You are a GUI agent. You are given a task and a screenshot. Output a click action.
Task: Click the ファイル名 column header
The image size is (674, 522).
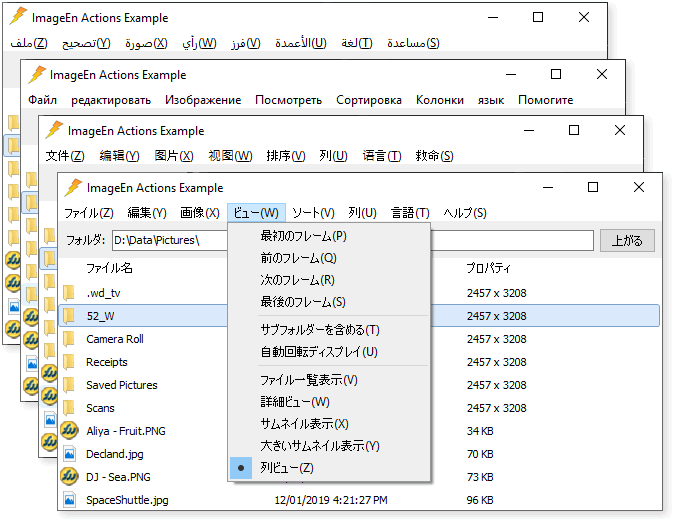tap(109, 268)
